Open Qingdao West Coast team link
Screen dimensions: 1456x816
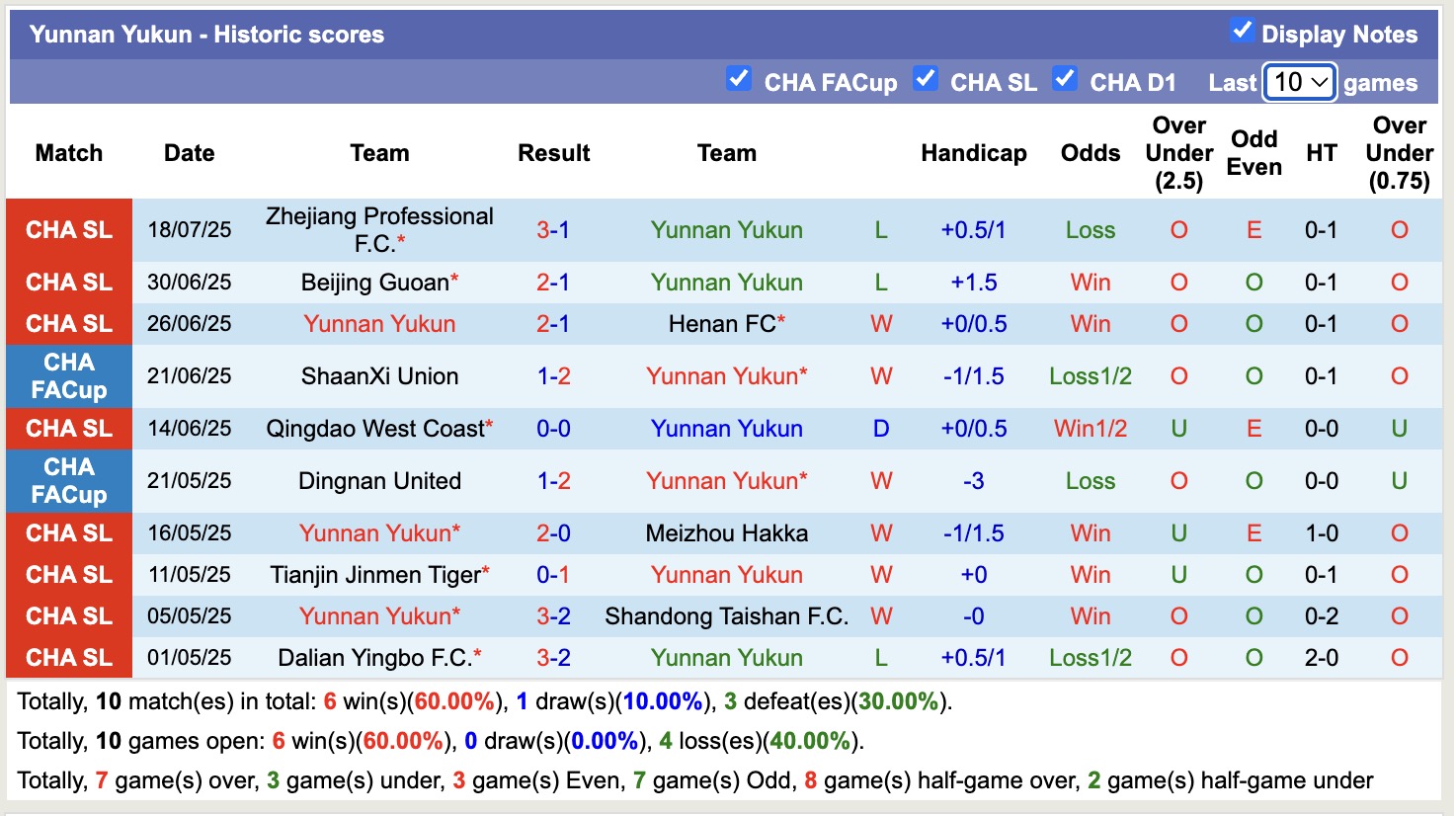(377, 428)
